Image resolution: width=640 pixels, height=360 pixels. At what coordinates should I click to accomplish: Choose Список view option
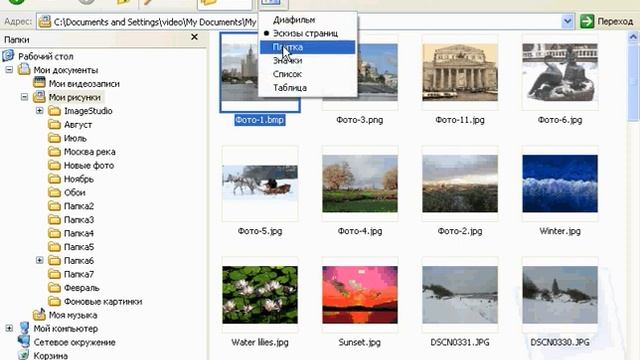307,74
